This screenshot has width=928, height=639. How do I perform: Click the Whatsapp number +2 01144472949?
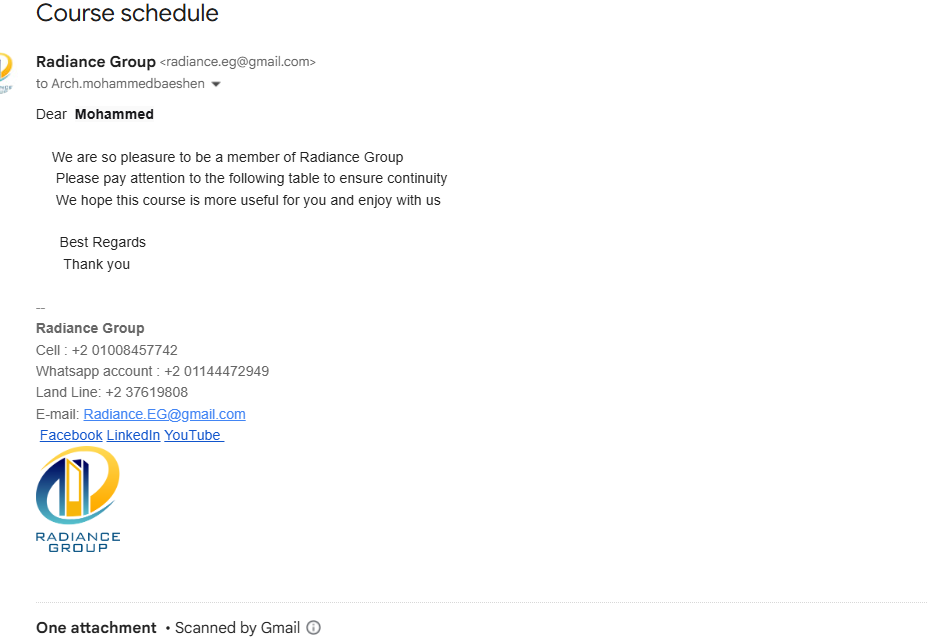[217, 372]
